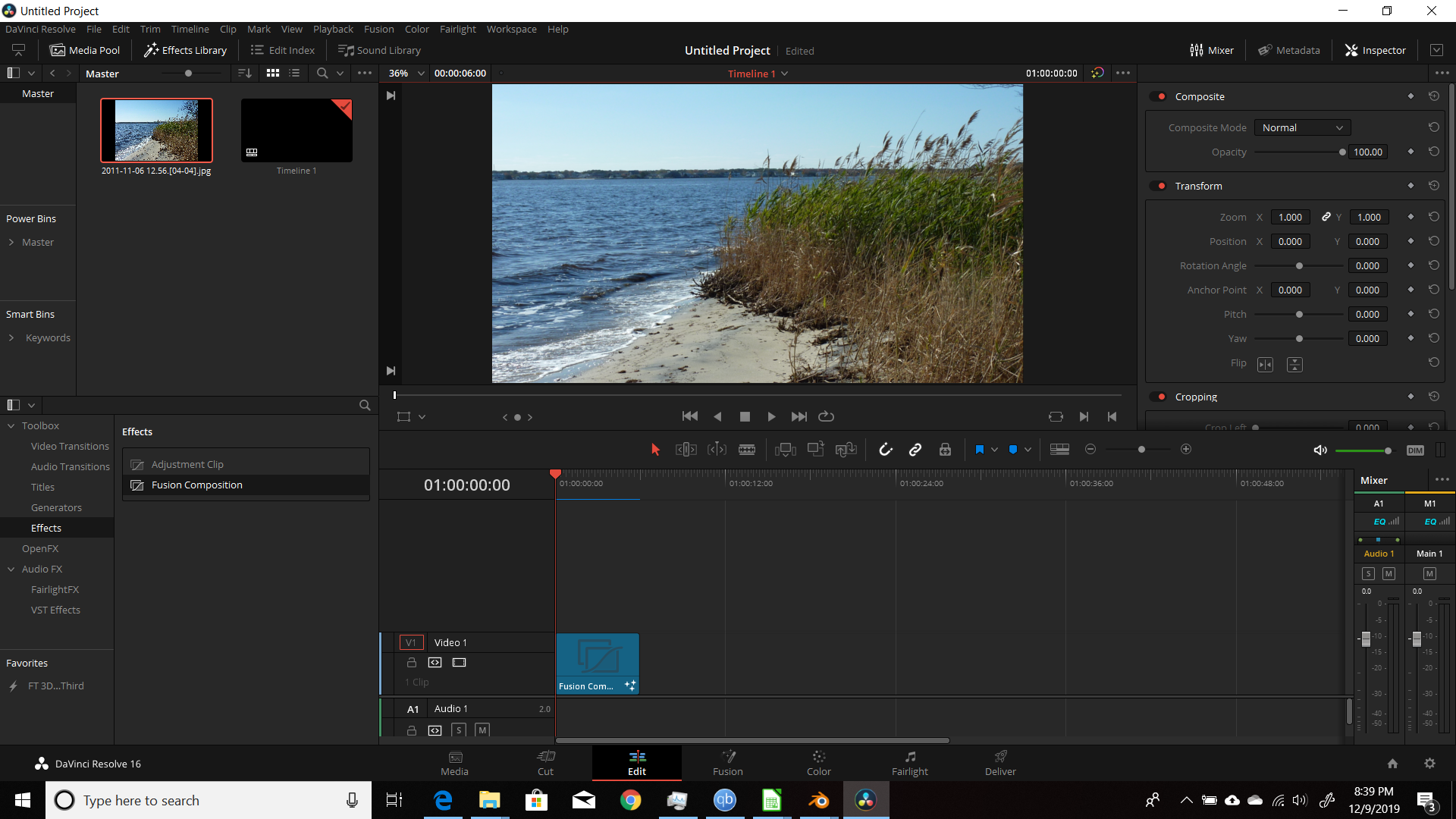Adjust the Rotation Angle slider
The height and width of the screenshot is (819, 1456).
click(1300, 266)
